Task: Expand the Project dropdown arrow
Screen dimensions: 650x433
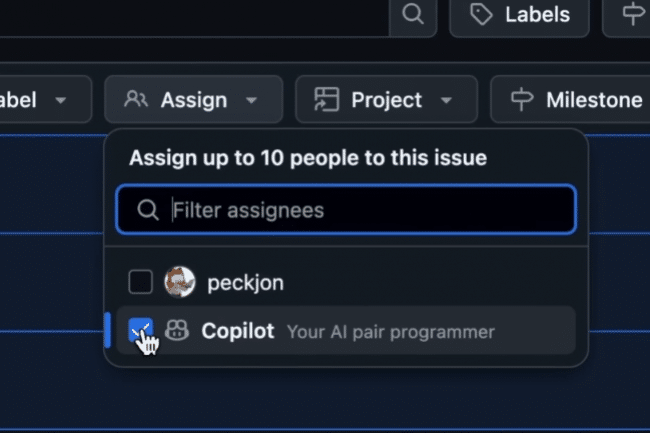Action: pyautogui.click(x=446, y=100)
